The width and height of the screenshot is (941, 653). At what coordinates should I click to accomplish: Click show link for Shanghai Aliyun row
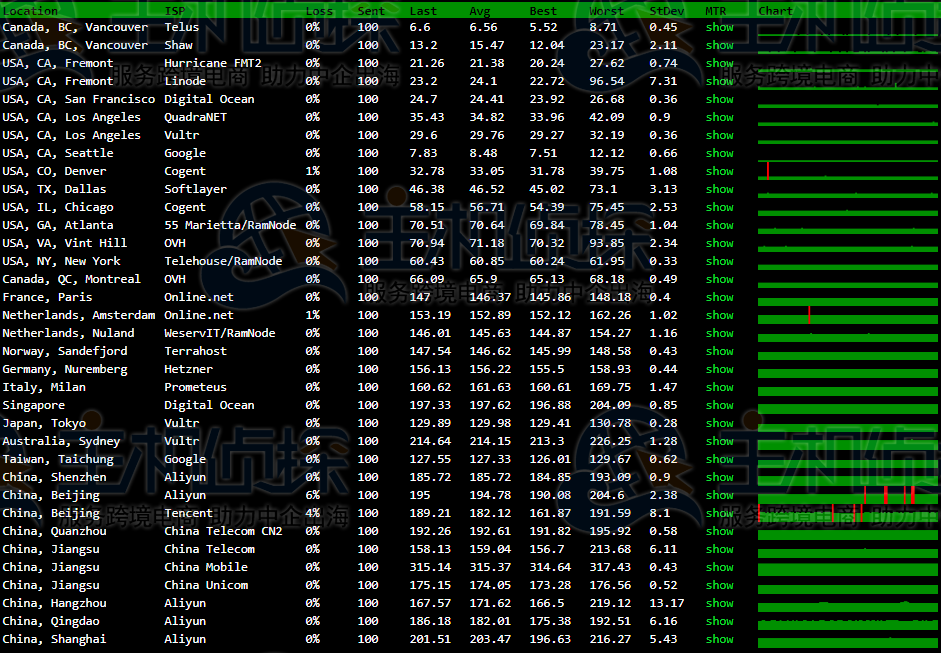[x=719, y=639]
